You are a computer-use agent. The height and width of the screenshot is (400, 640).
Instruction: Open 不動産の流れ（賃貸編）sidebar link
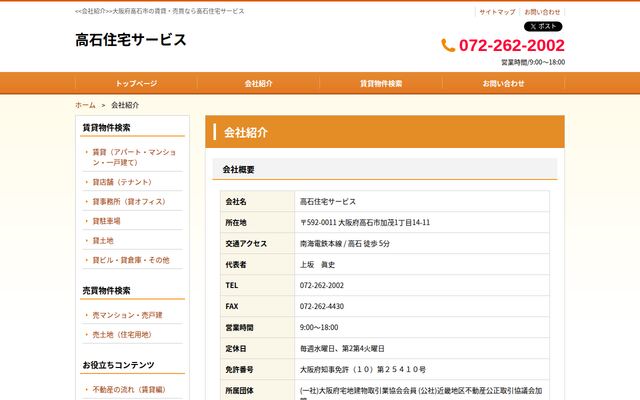coord(129,390)
